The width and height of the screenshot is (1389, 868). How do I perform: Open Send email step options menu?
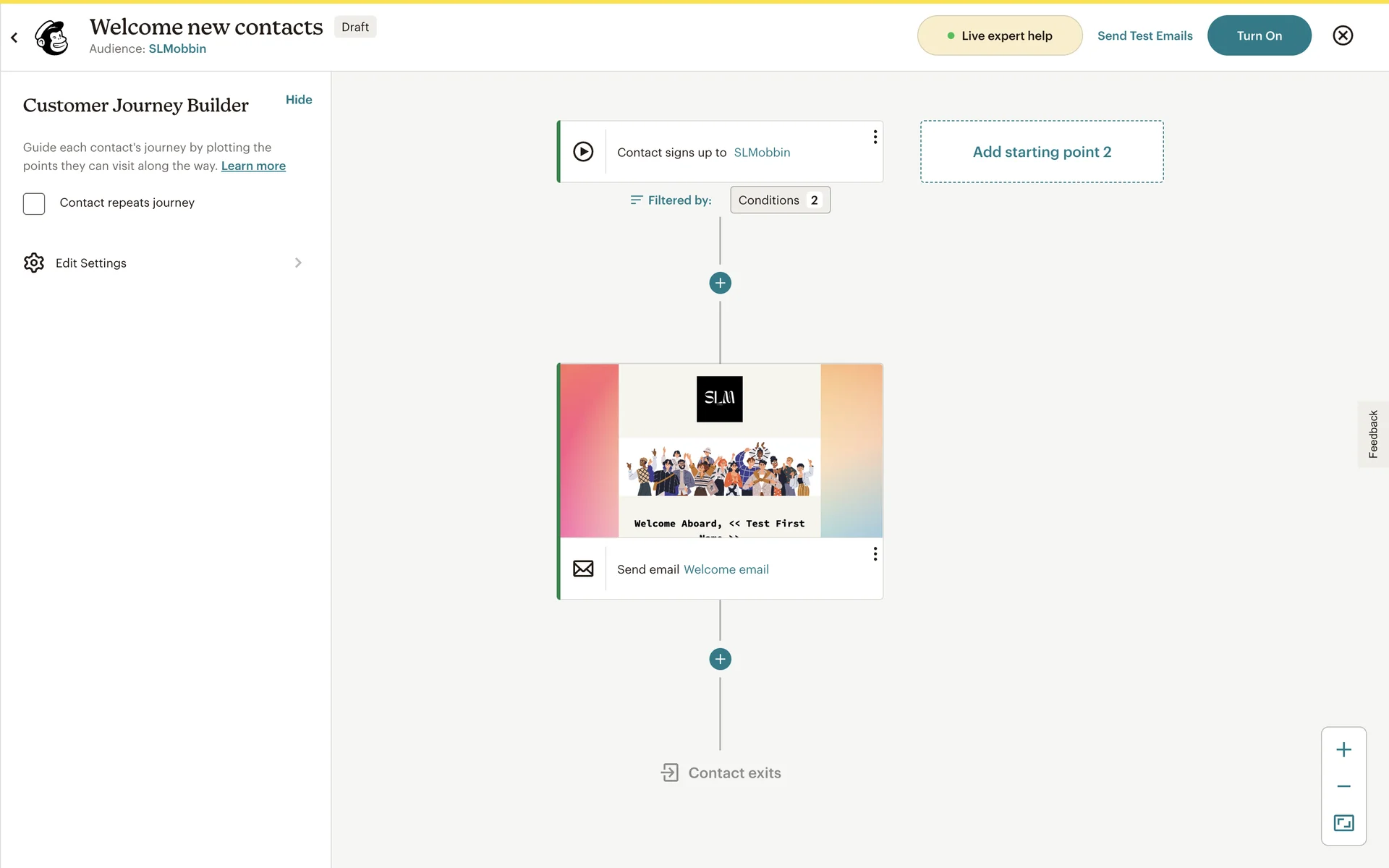coord(875,553)
